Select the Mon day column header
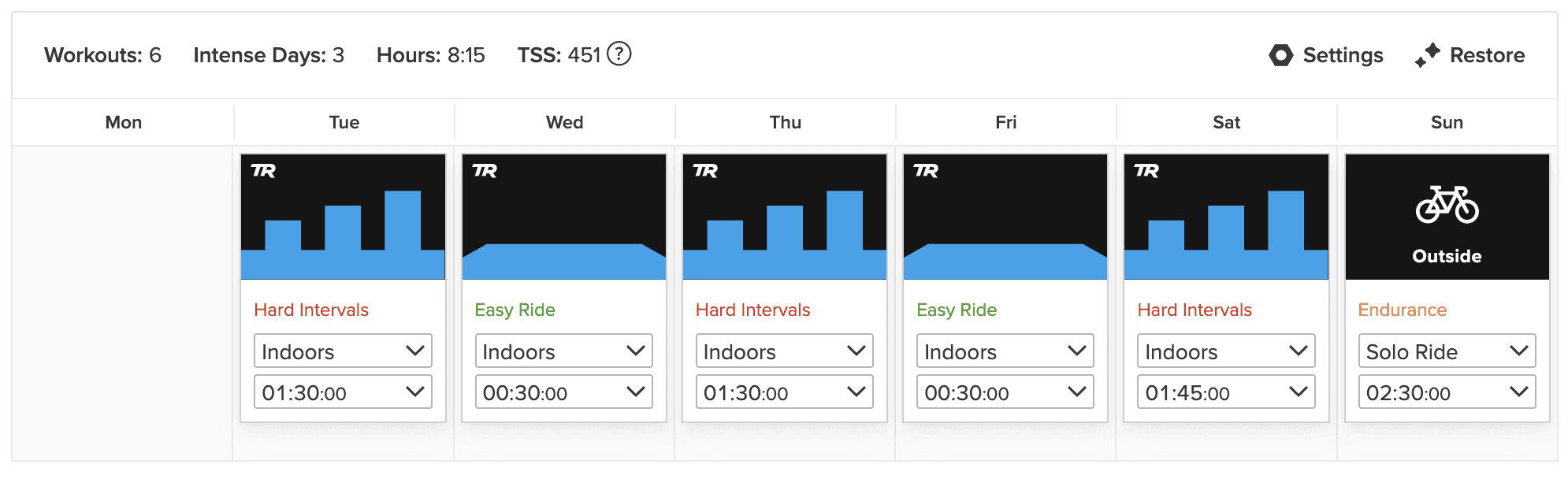1568x479 pixels. (124, 122)
